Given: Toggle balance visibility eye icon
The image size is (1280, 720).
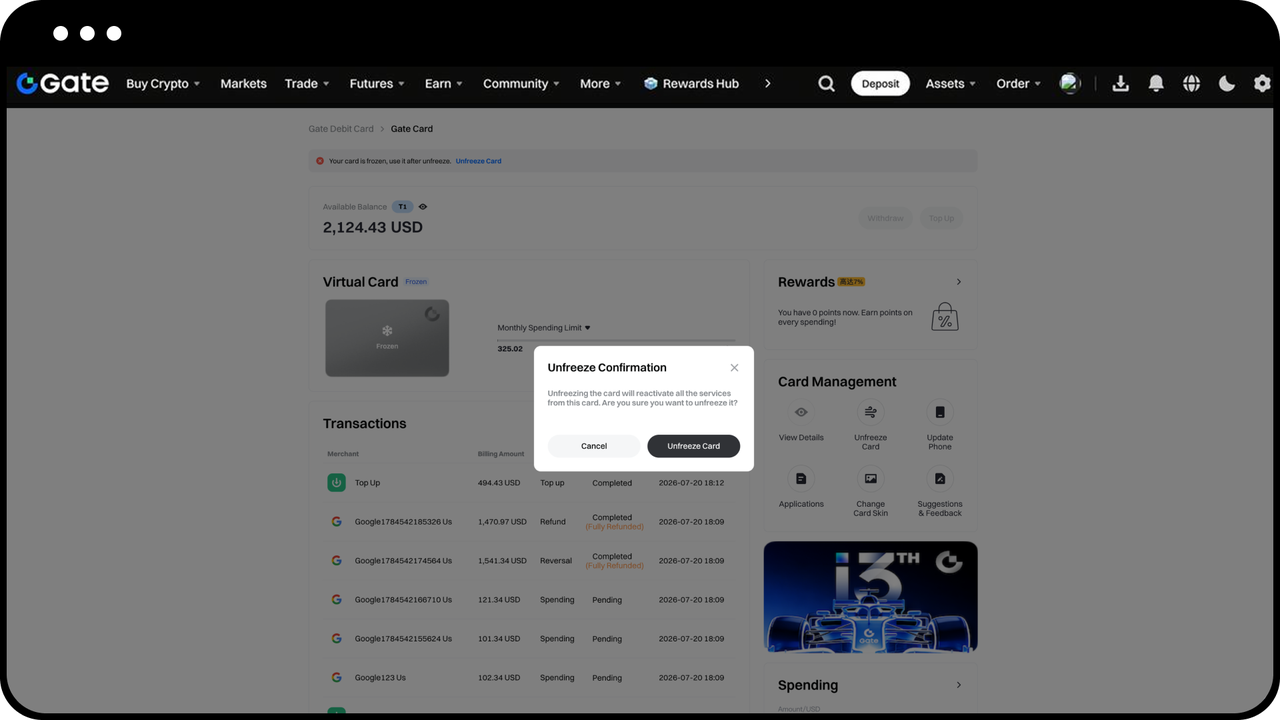Looking at the screenshot, I should pyautogui.click(x=423, y=207).
